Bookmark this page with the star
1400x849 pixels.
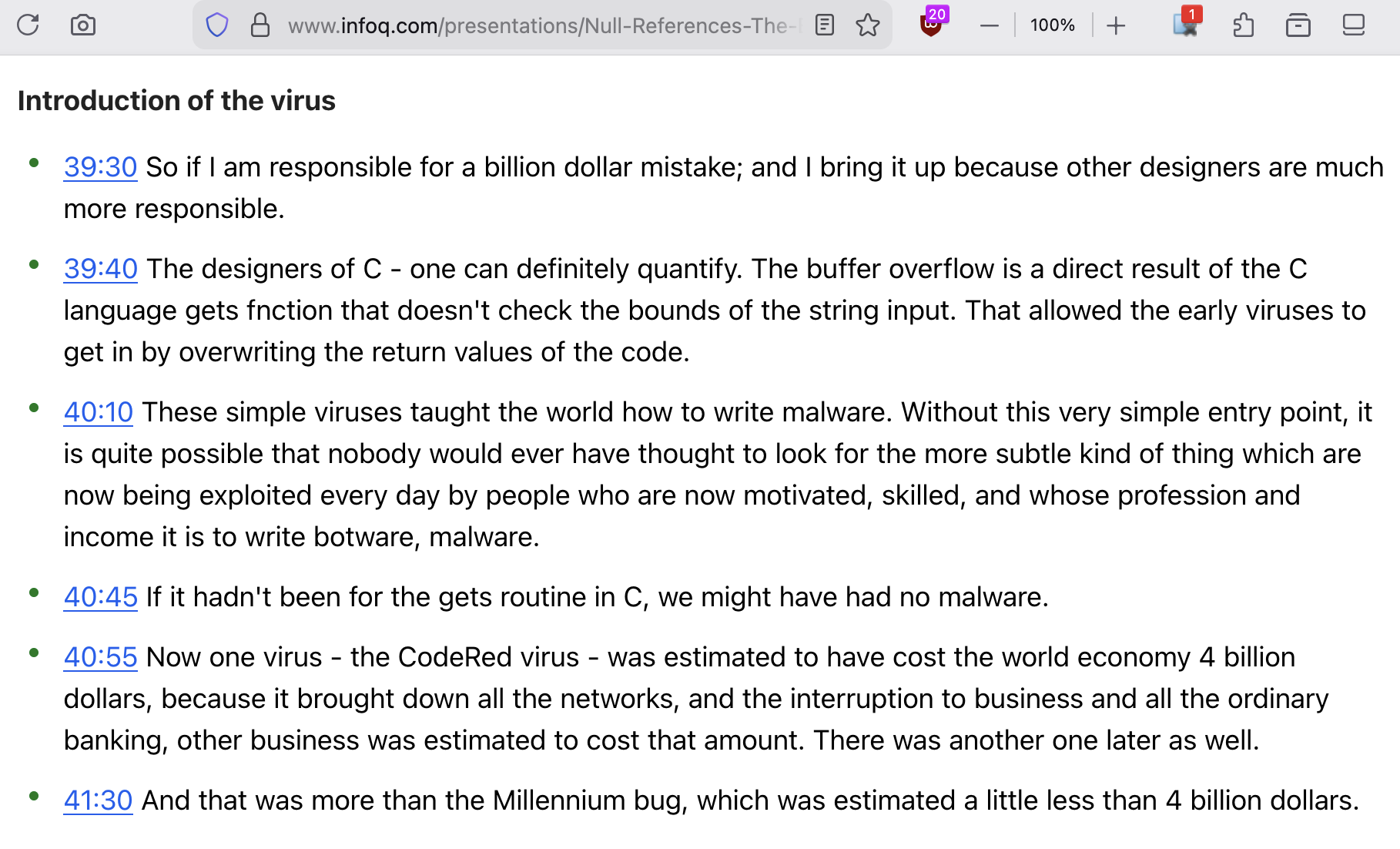point(868,25)
